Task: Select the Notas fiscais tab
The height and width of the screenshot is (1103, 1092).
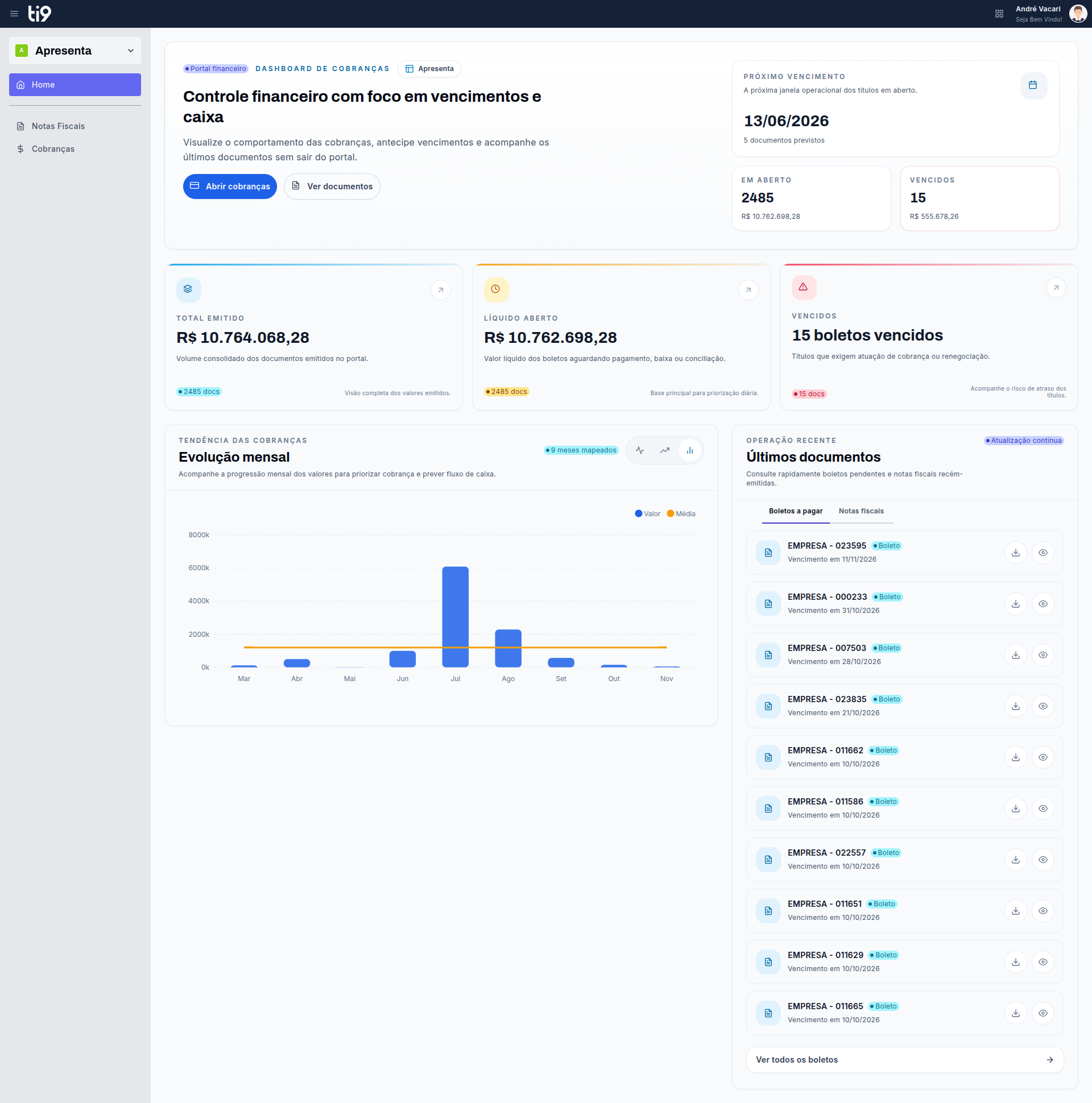Action: point(861,512)
